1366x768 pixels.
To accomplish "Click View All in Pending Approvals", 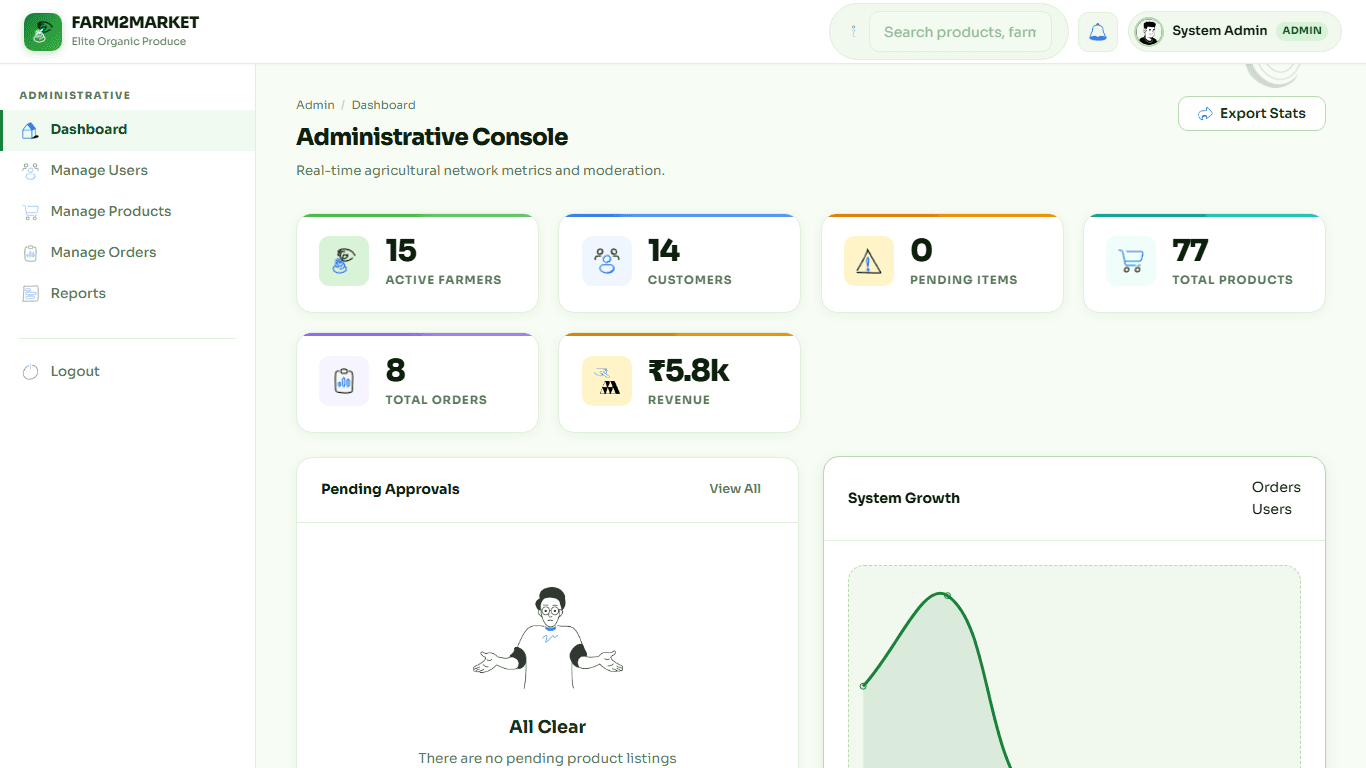I will coord(735,489).
